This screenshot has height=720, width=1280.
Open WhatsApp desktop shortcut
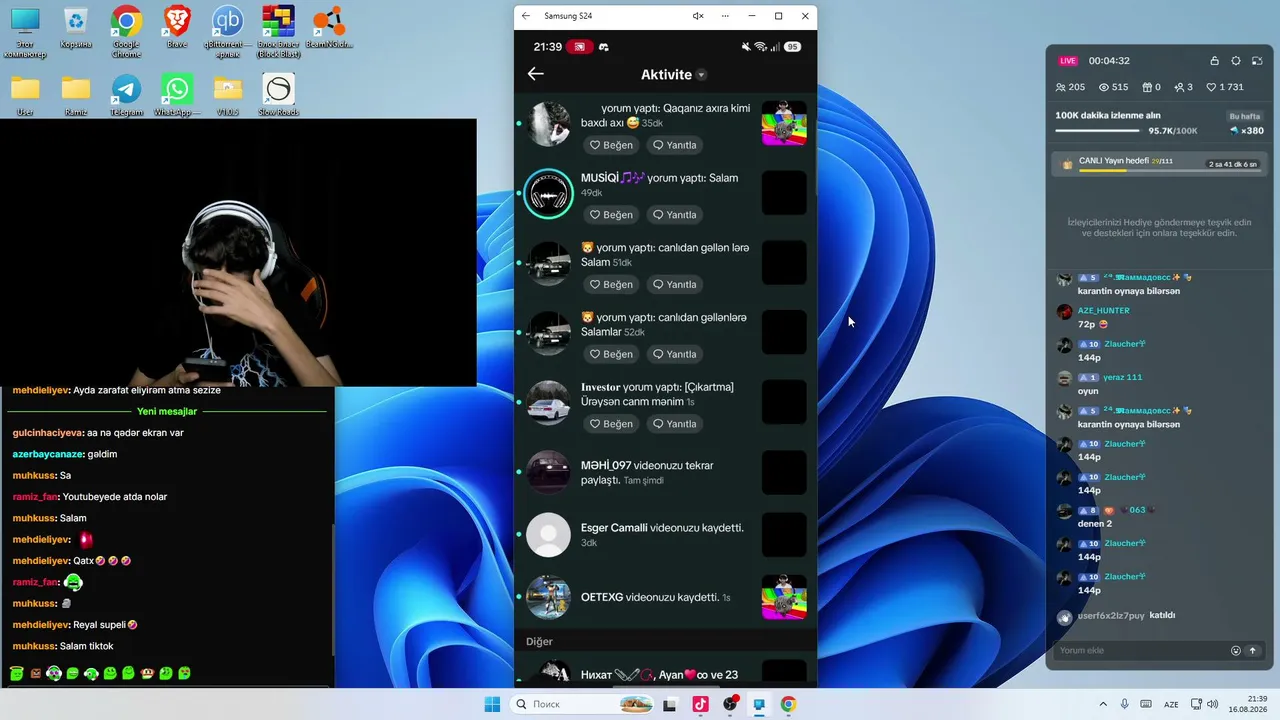coord(177,95)
